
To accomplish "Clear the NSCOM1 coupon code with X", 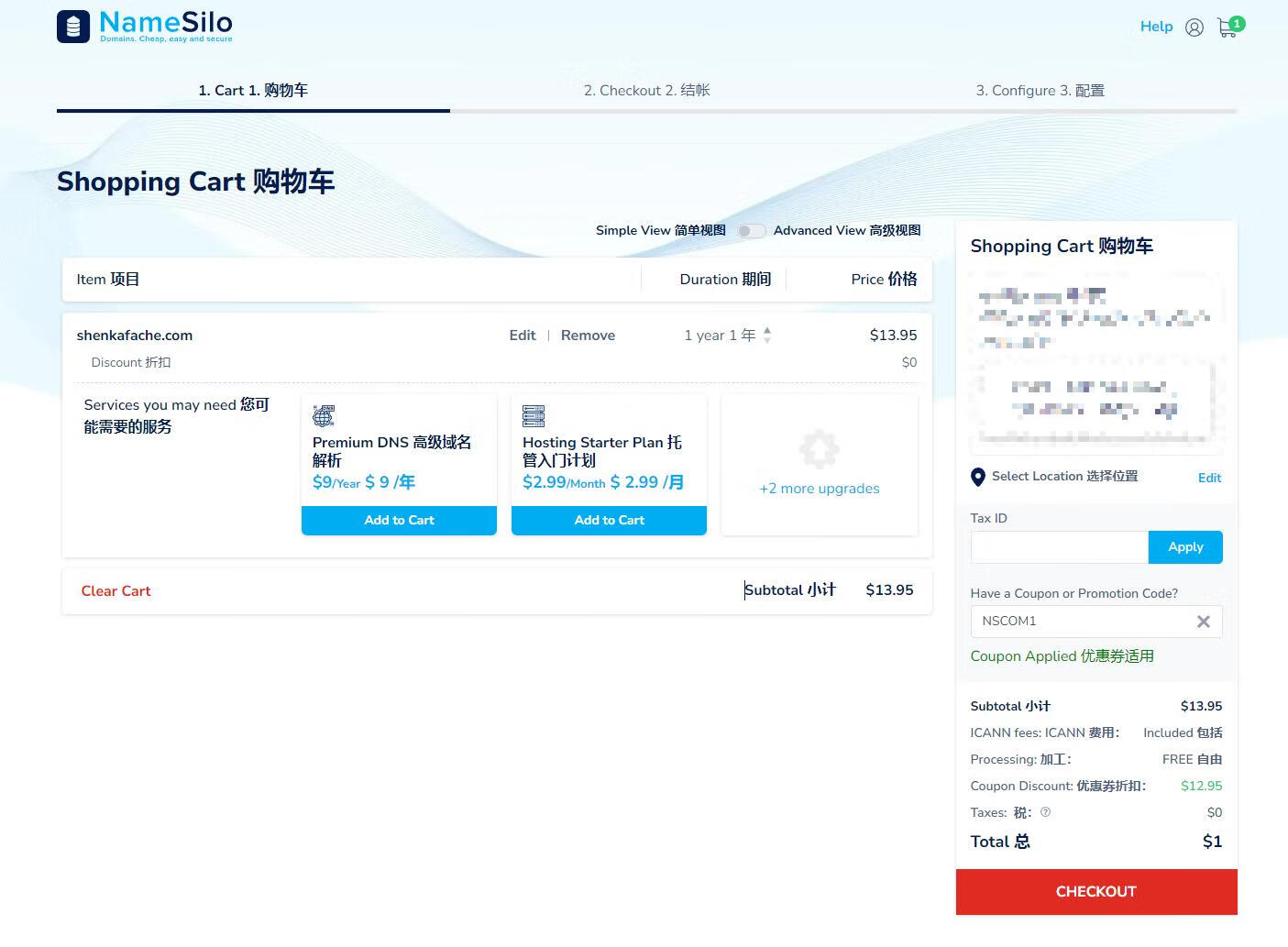I will 1203,622.
